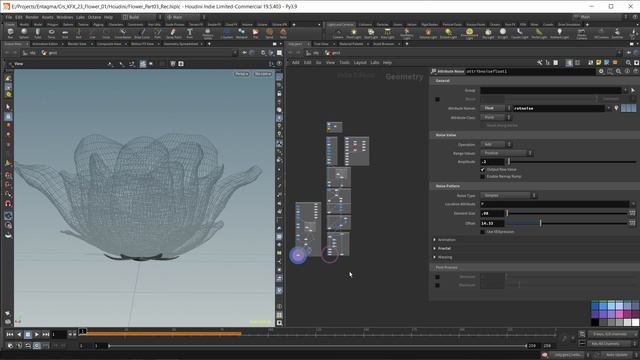
Task: Click the network editor search icon
Action: pos(628,63)
